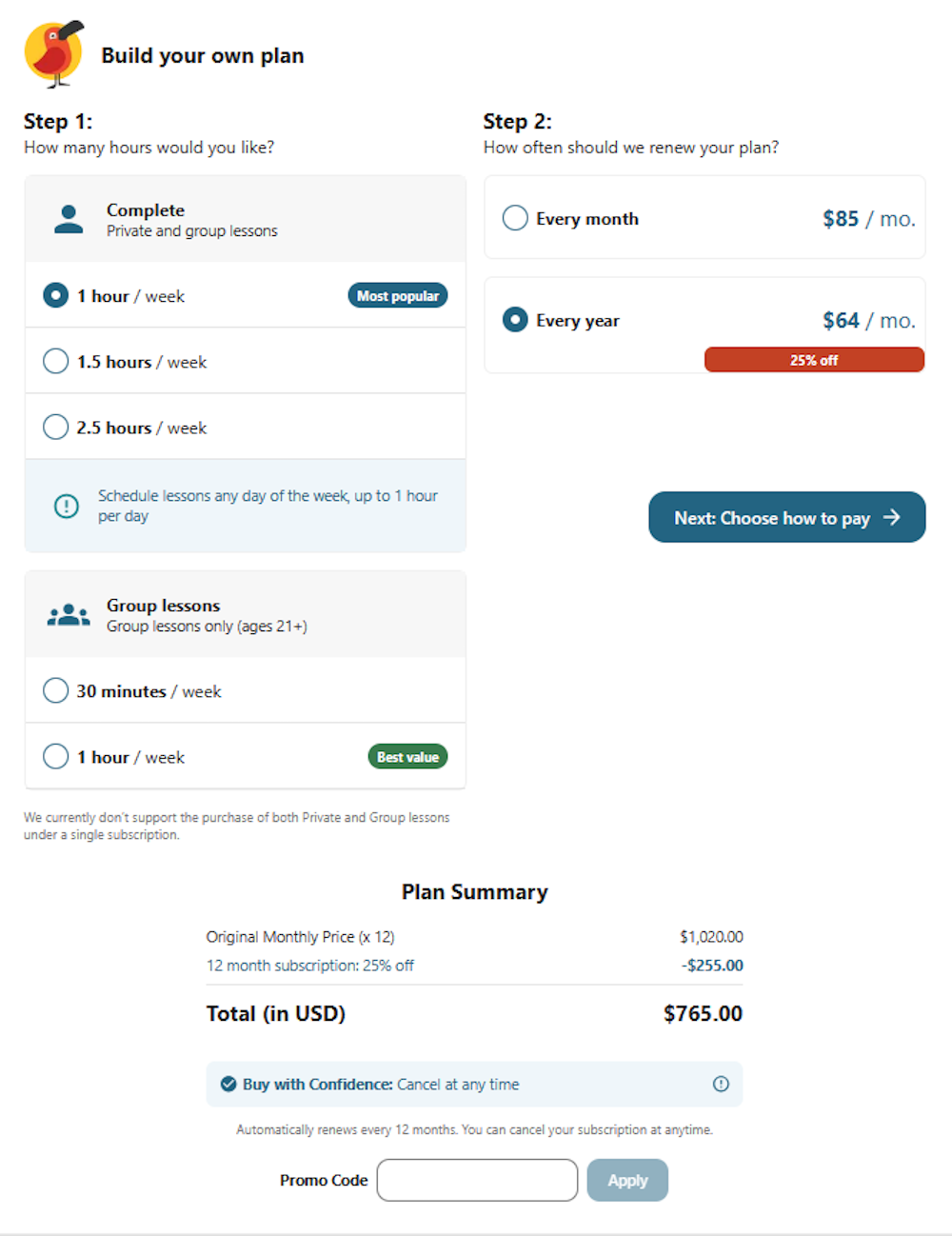Click the Group lessons people icon
This screenshot has height=1236, width=952.
click(69, 615)
